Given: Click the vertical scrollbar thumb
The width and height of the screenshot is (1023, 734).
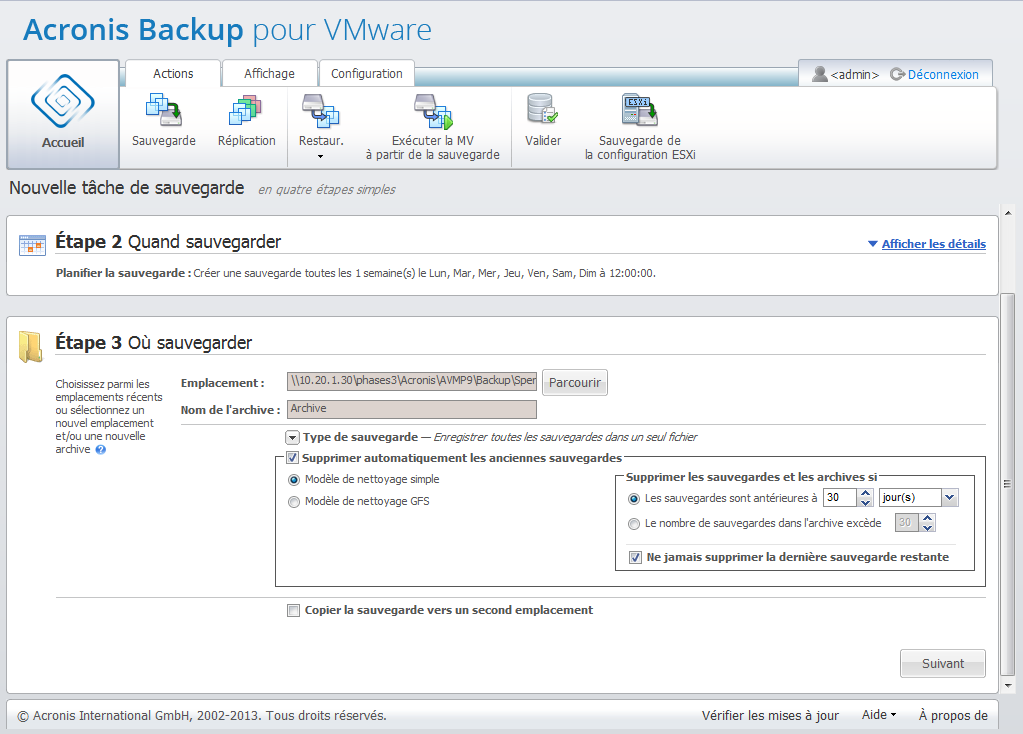Looking at the screenshot, I should point(1008,484).
